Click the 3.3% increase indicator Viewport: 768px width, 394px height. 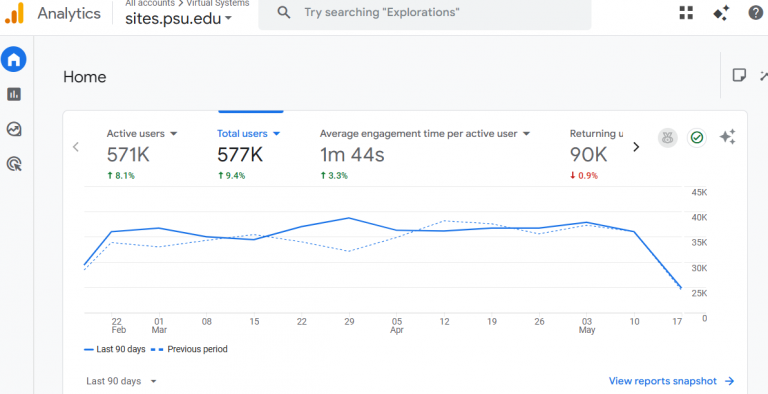334,176
